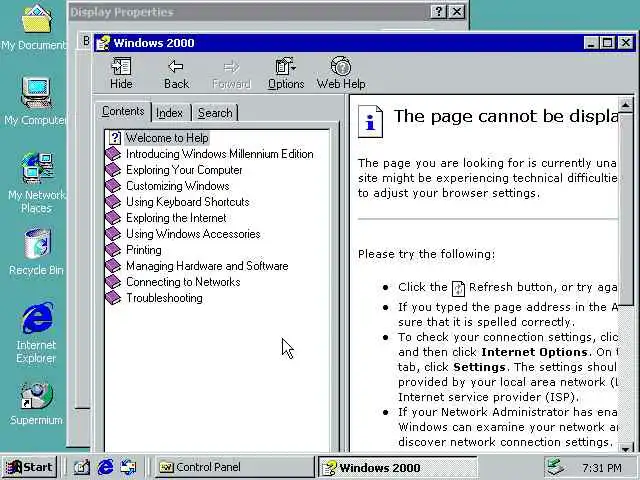The width and height of the screenshot is (640, 480).
Task: Select the Using Keyboard Shortcuts entry
Action: 187,202
